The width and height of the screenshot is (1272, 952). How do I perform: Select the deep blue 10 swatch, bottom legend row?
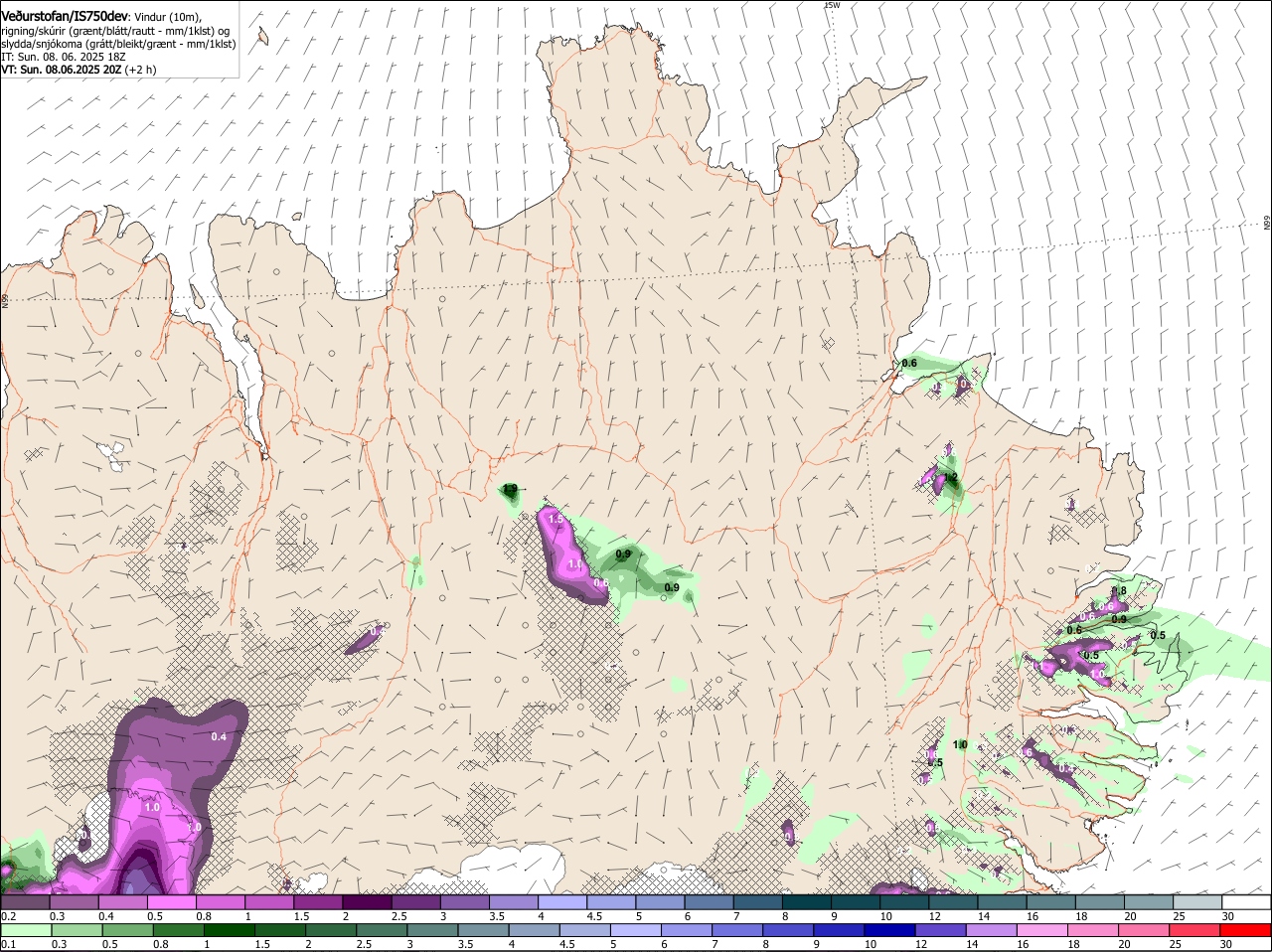coord(890,930)
